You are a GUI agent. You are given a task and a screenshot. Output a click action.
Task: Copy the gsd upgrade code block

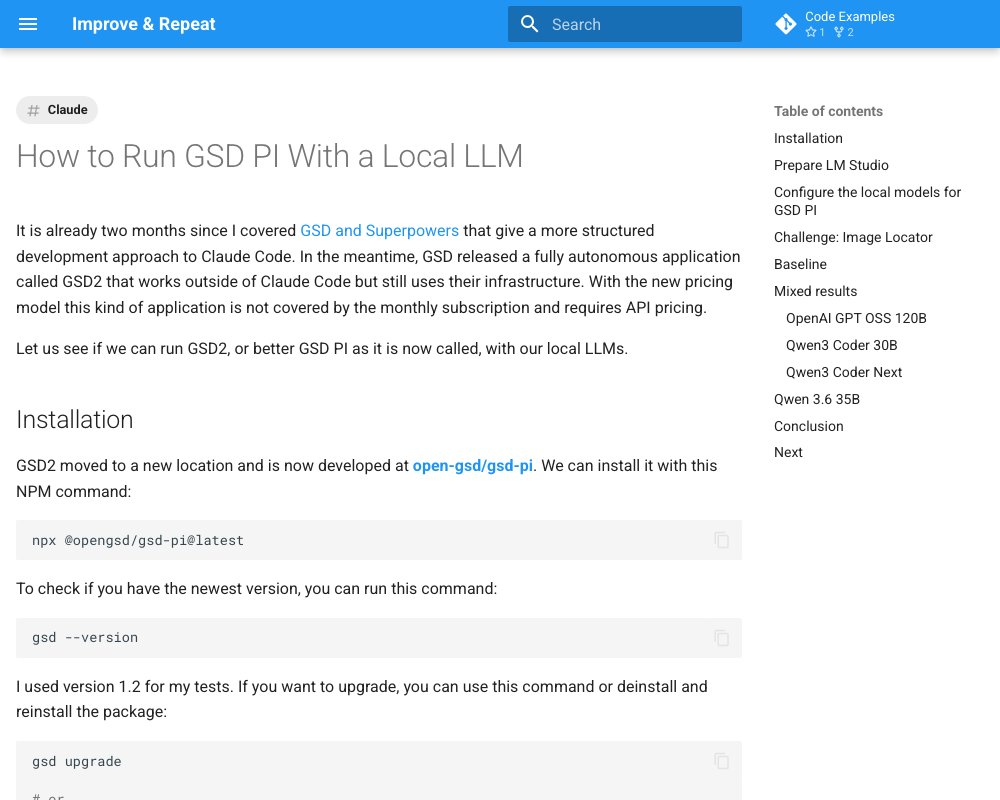721,761
